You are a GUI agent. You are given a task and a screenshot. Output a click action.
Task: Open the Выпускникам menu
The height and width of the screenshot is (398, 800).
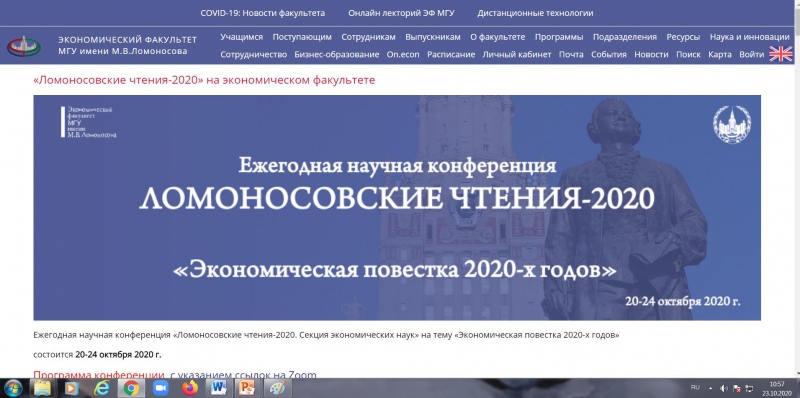pyautogui.click(x=433, y=37)
